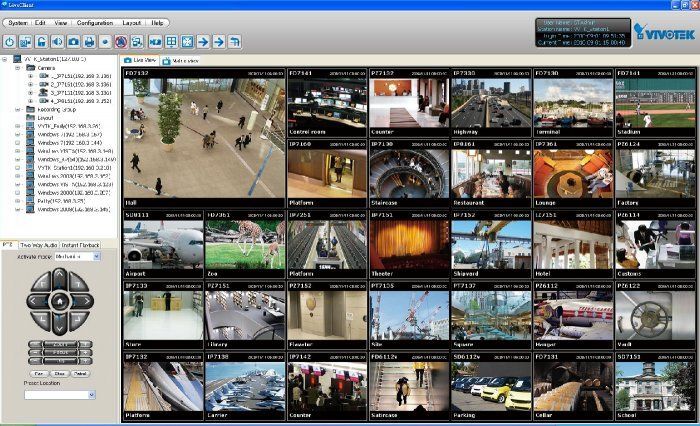Switch to the Instant Playback tab
Viewport: 700px width, 426px height.
[81, 245]
